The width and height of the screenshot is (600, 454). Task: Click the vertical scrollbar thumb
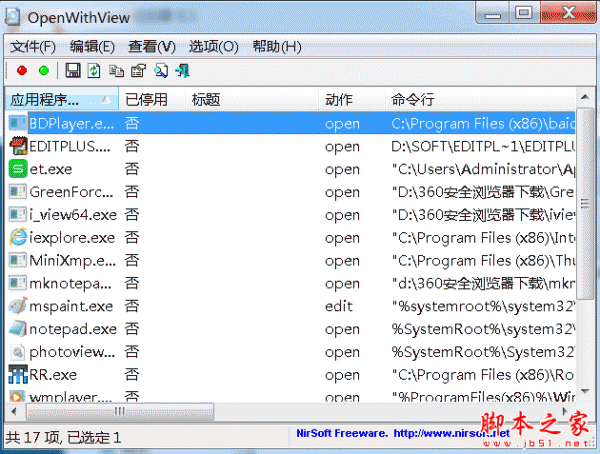click(x=585, y=204)
